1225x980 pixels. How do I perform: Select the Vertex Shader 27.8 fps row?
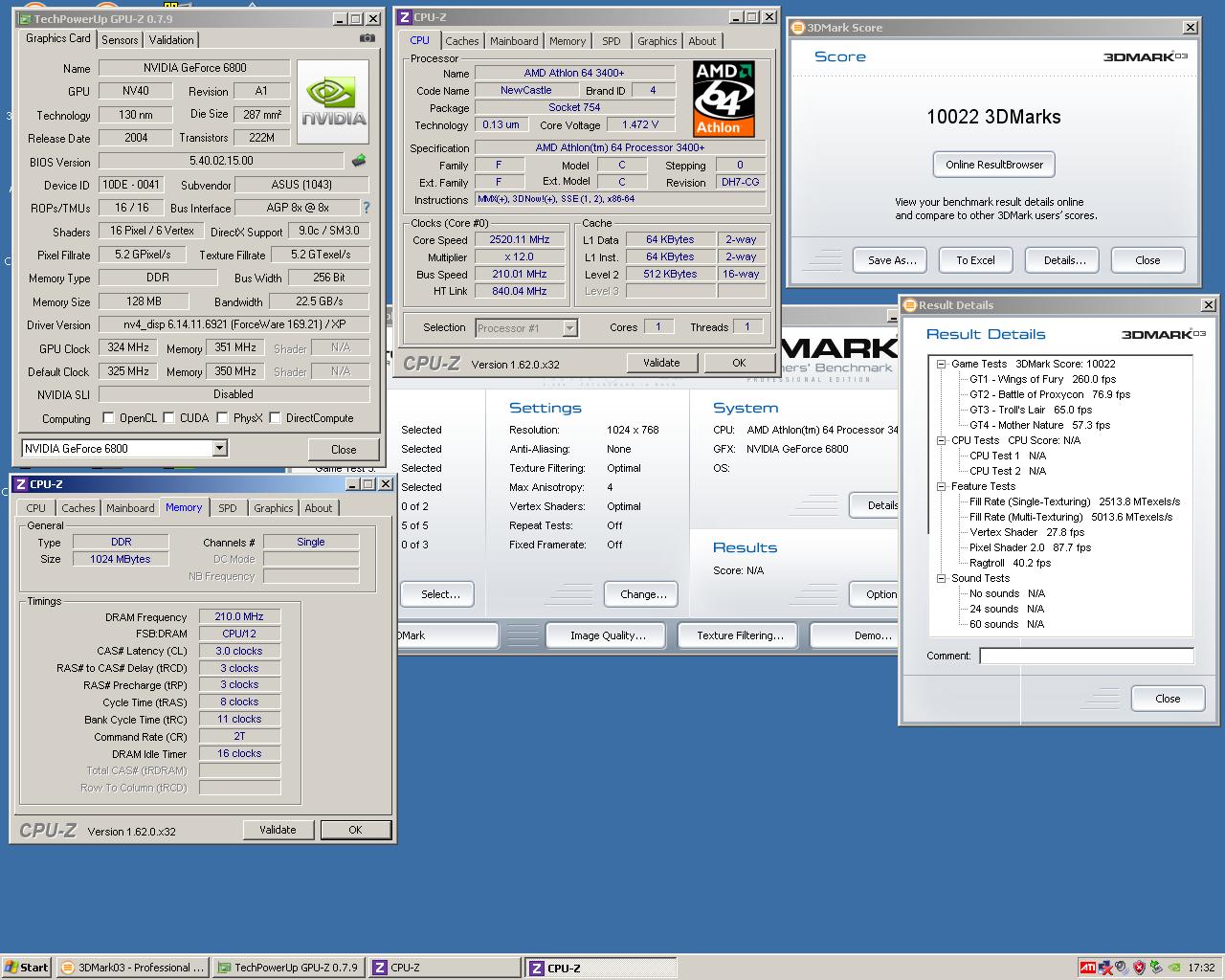coord(1027,532)
